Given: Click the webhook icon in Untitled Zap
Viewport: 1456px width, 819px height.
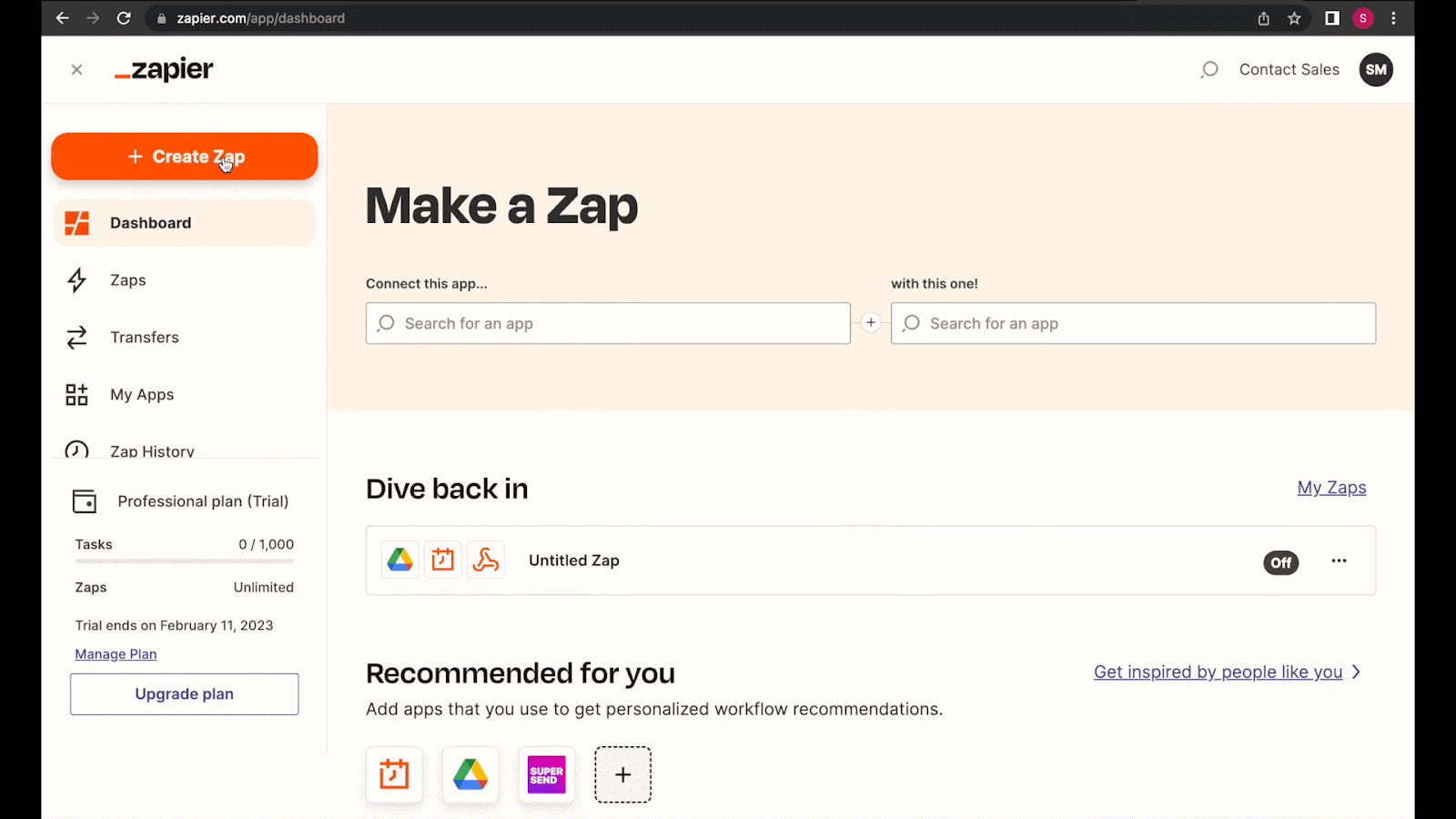Looking at the screenshot, I should tap(486, 560).
